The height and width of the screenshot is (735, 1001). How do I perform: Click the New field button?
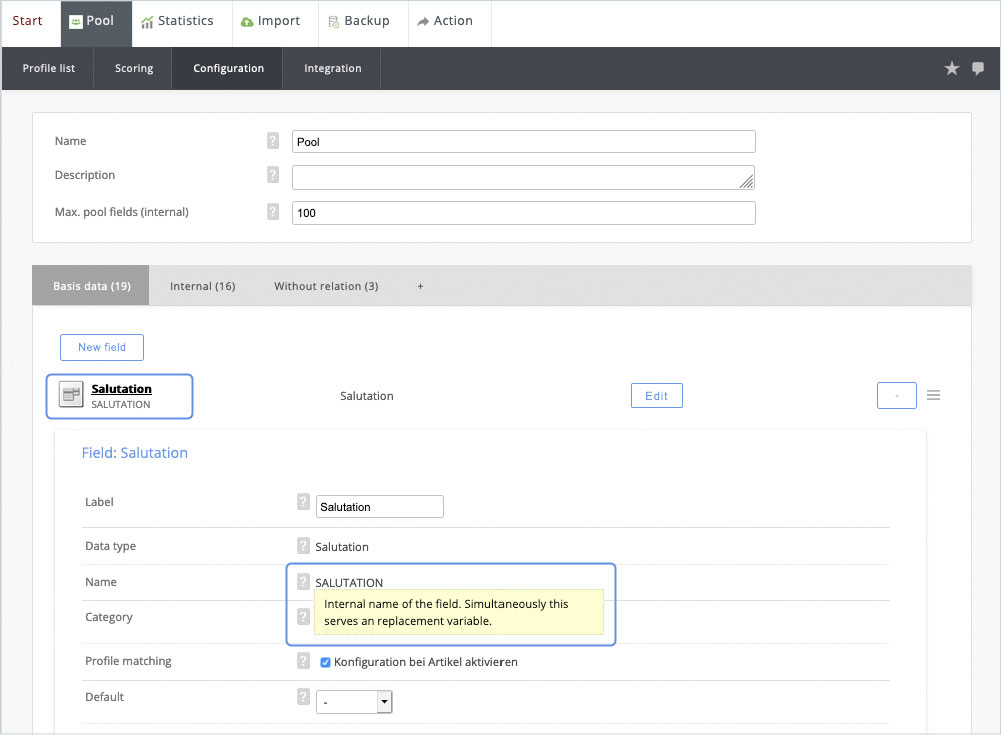(x=102, y=347)
